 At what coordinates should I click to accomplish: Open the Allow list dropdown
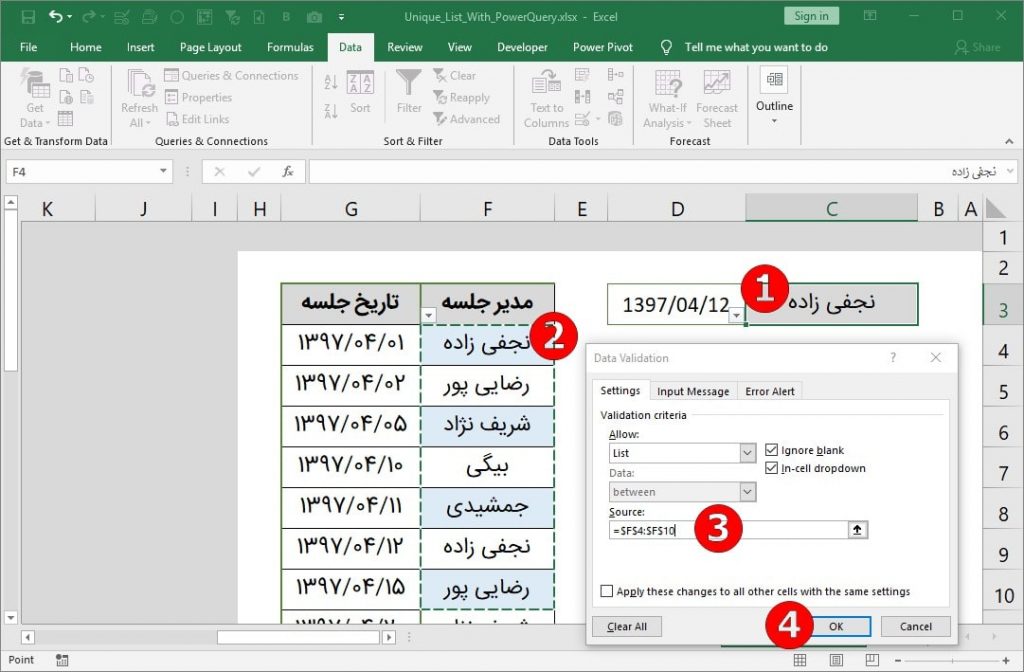click(x=748, y=453)
